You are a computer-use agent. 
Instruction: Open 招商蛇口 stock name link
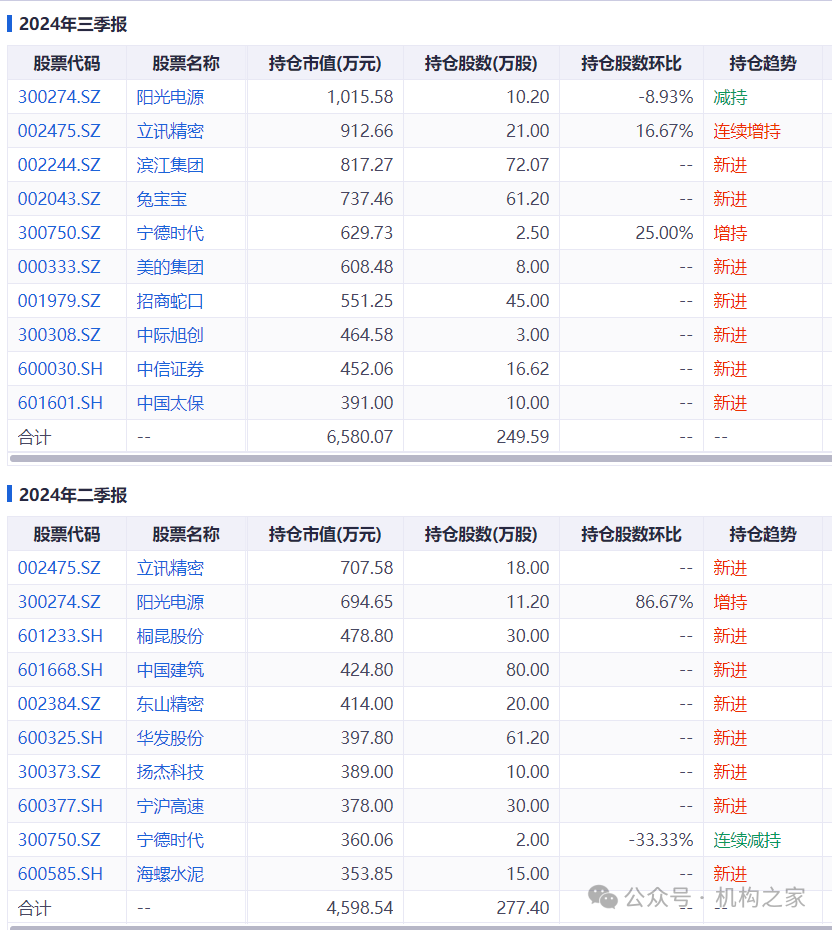pos(170,301)
